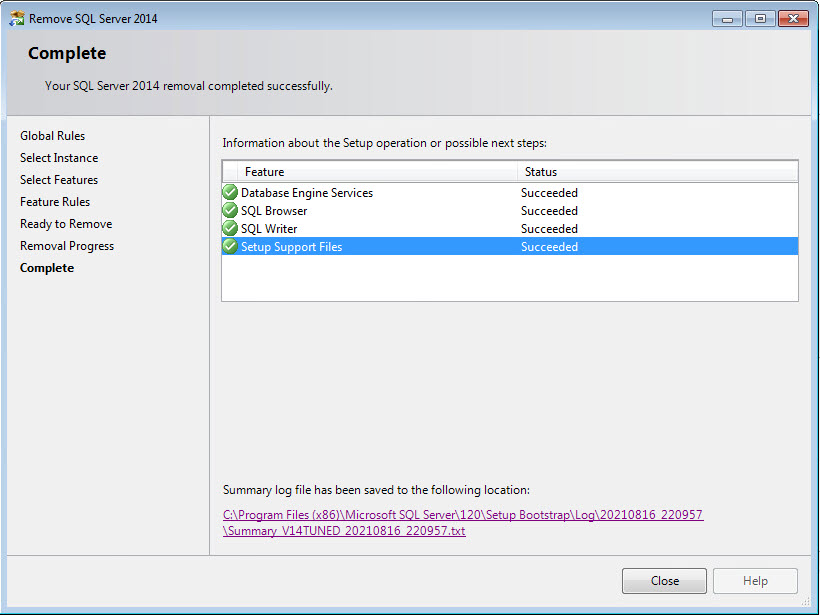Click the removal completed successfully message
Screen dimensions: 820x615
pos(189,86)
